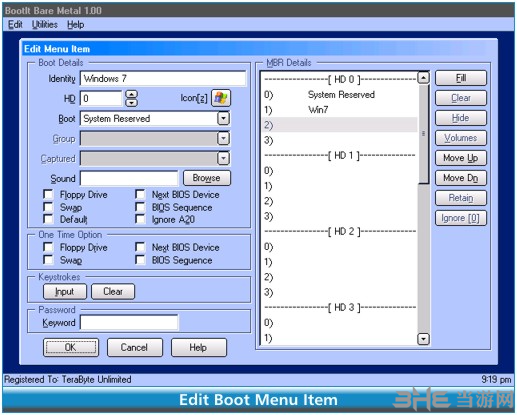Click the Ignore [0] button

pyautogui.click(x=461, y=218)
